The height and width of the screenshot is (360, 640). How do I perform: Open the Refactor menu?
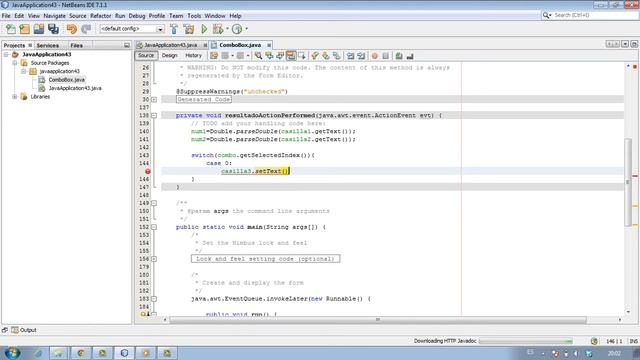coord(100,16)
